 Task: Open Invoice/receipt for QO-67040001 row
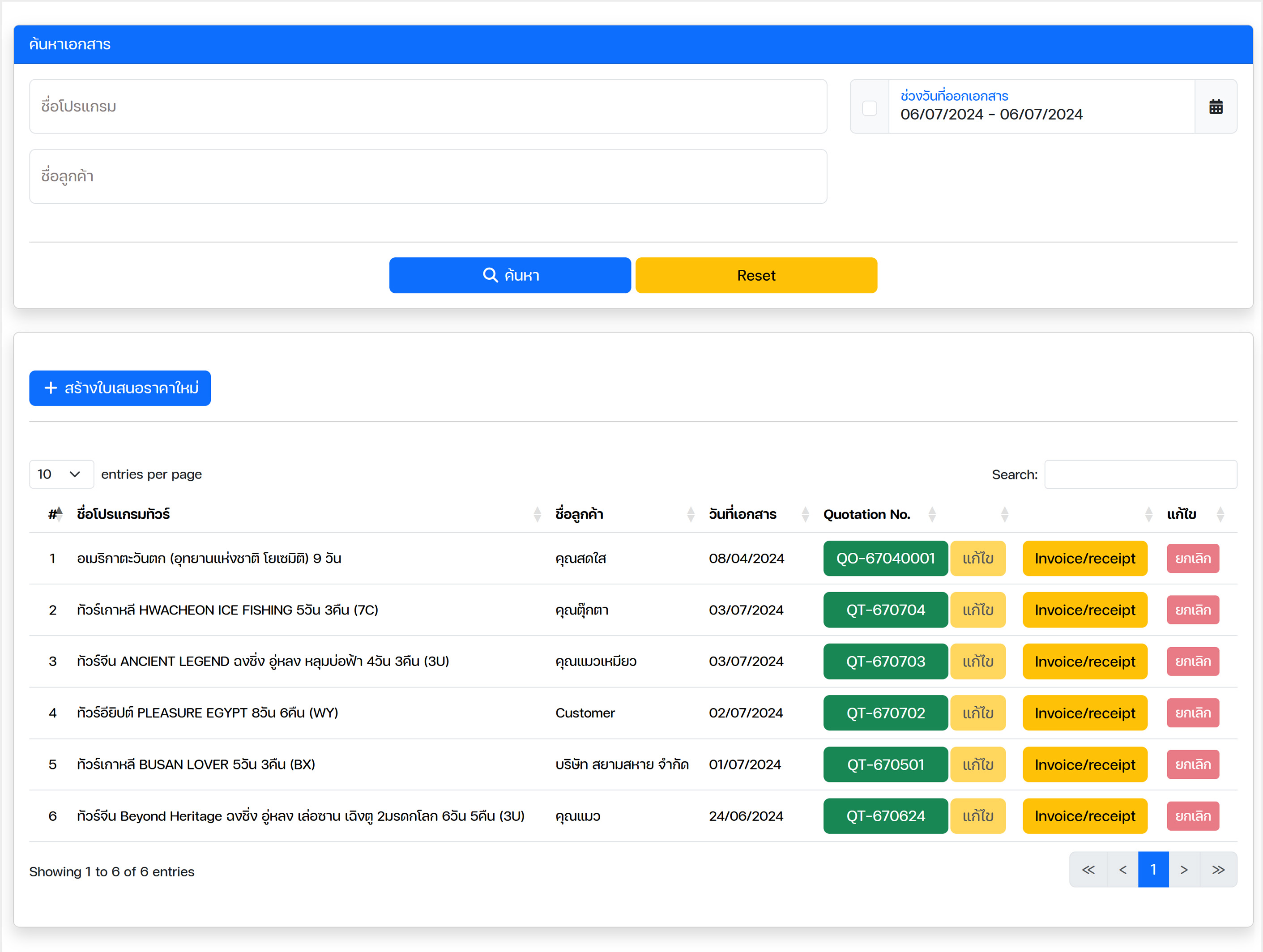click(x=1085, y=559)
